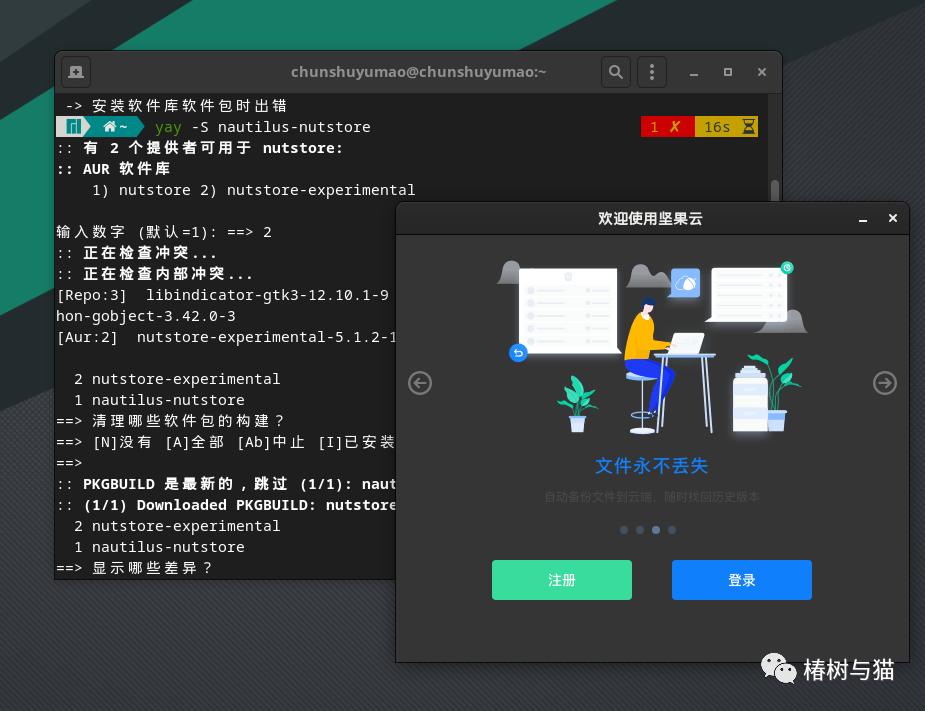
Task: Open terminal three-dot menu
Action: coord(652,72)
